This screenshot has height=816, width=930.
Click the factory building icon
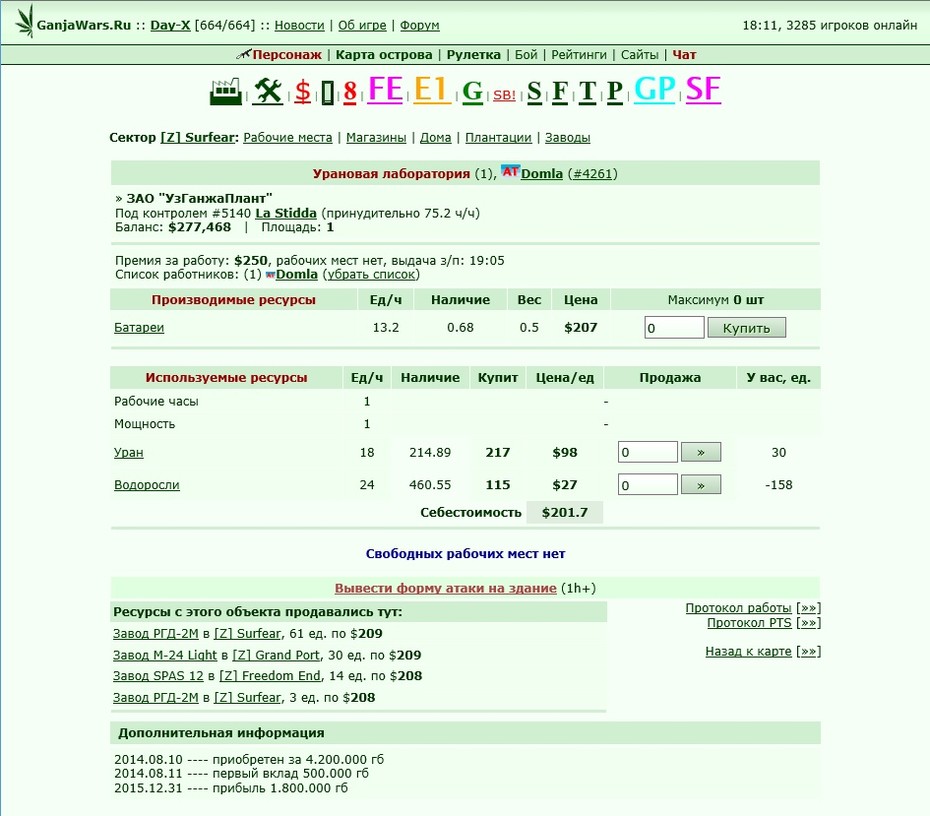tap(225, 92)
